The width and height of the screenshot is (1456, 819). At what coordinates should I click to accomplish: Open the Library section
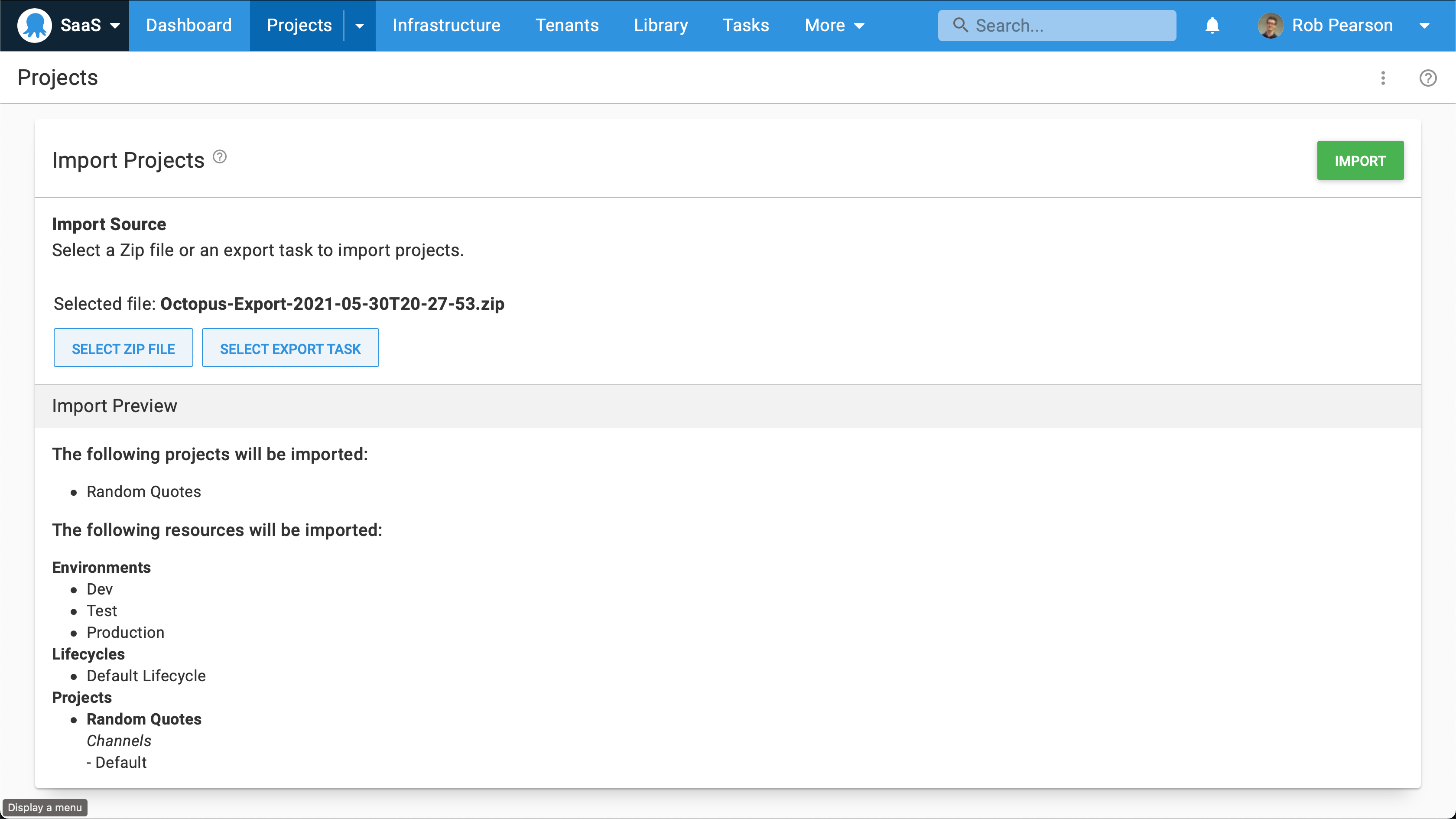click(661, 25)
